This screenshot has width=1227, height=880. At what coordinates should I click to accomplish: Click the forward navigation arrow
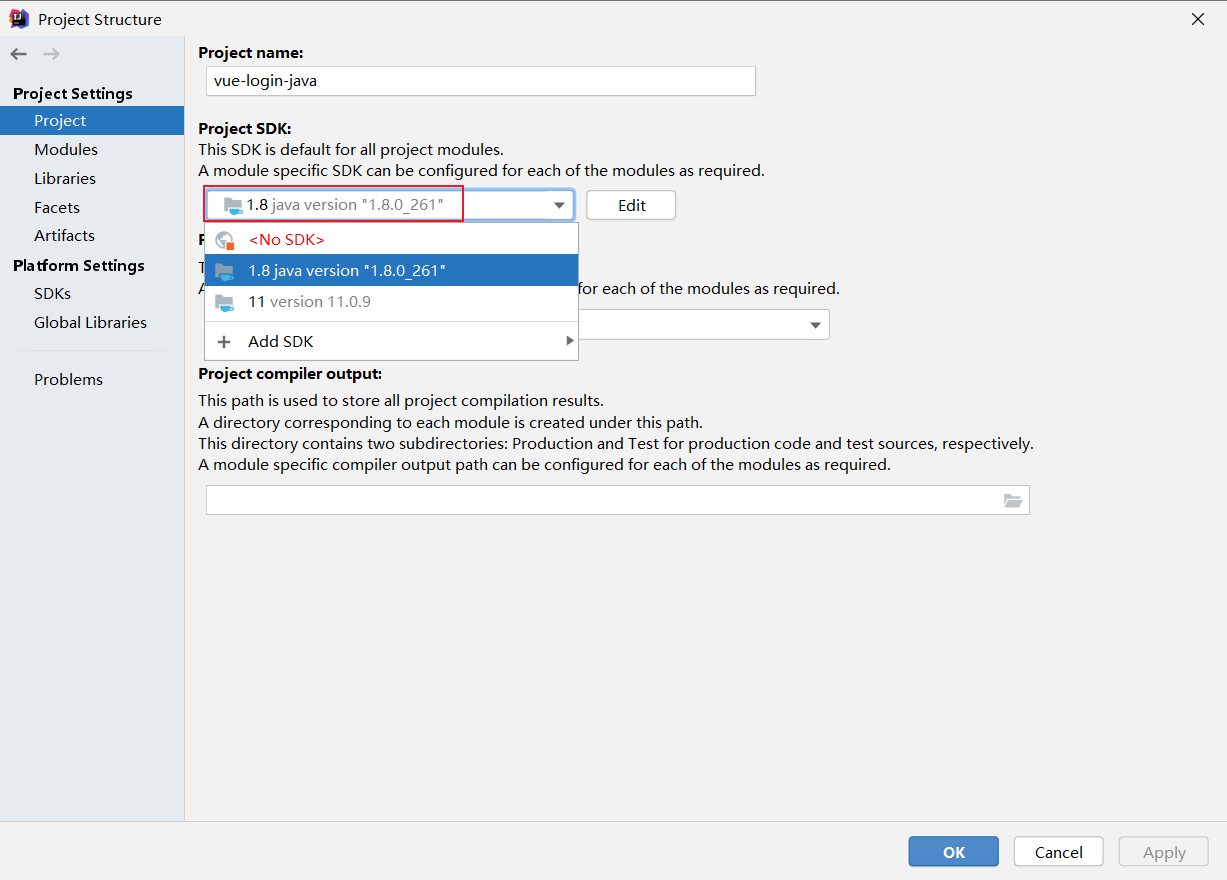click(51, 54)
